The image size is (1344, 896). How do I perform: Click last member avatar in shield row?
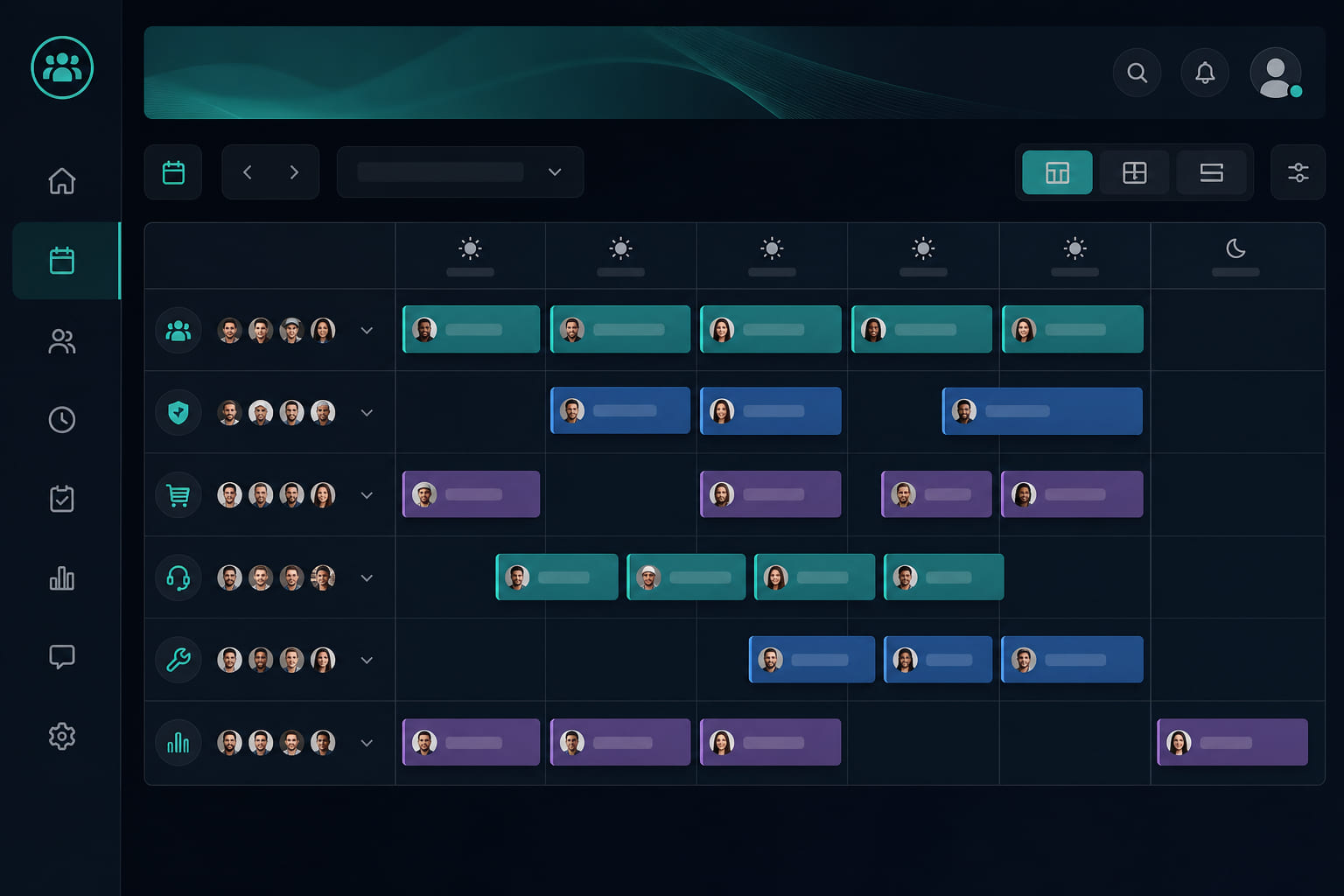tap(323, 413)
